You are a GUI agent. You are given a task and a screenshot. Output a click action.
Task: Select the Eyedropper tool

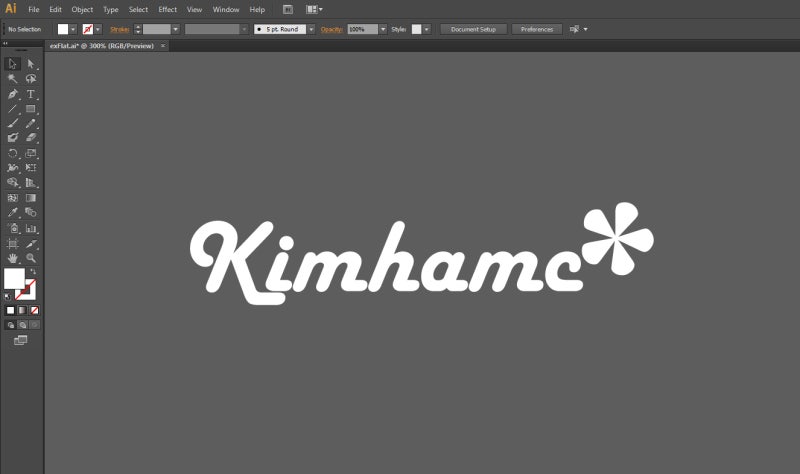point(12,213)
